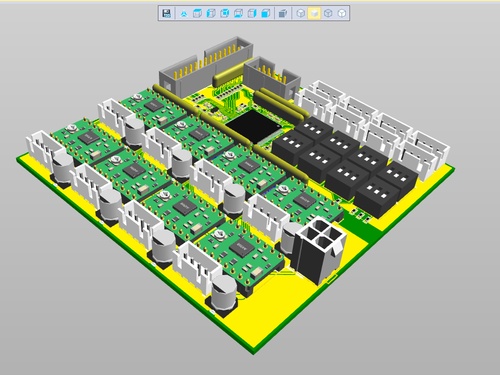Image resolution: width=500 pixels, height=375 pixels.
Task: Enable the third hidden-line render mode
Action: [328, 13]
